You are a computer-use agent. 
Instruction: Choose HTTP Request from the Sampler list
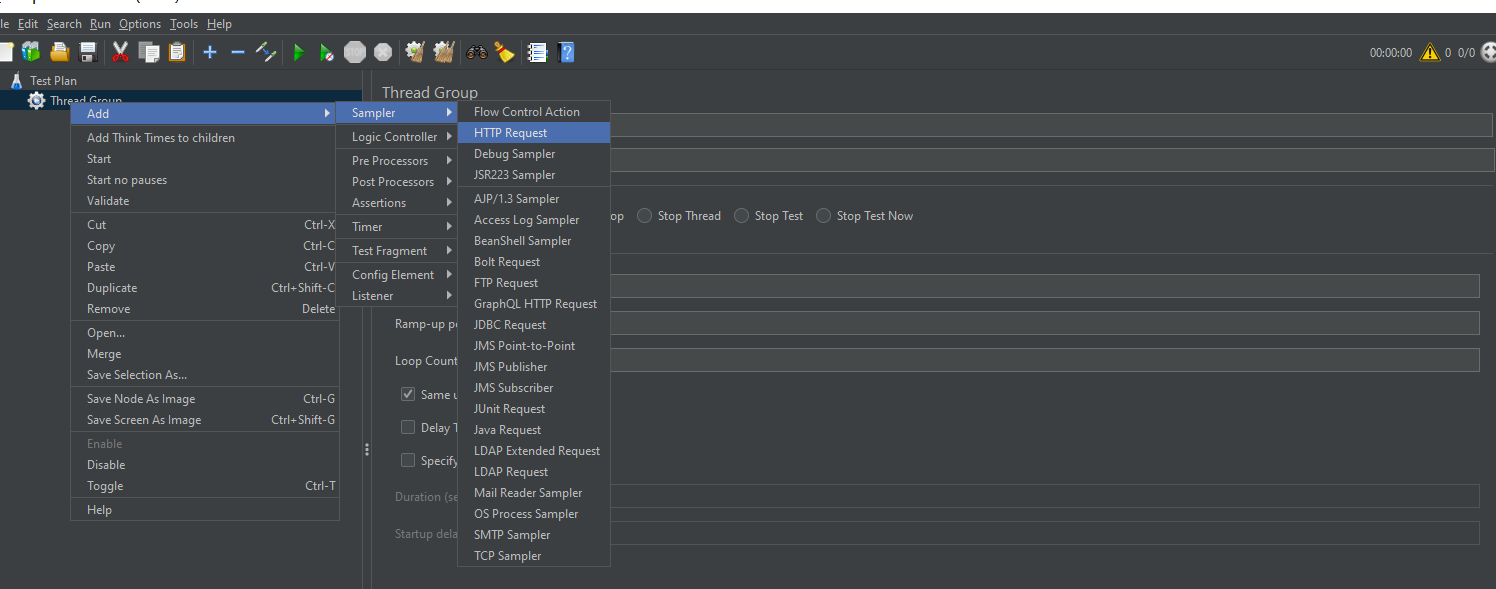coord(510,133)
